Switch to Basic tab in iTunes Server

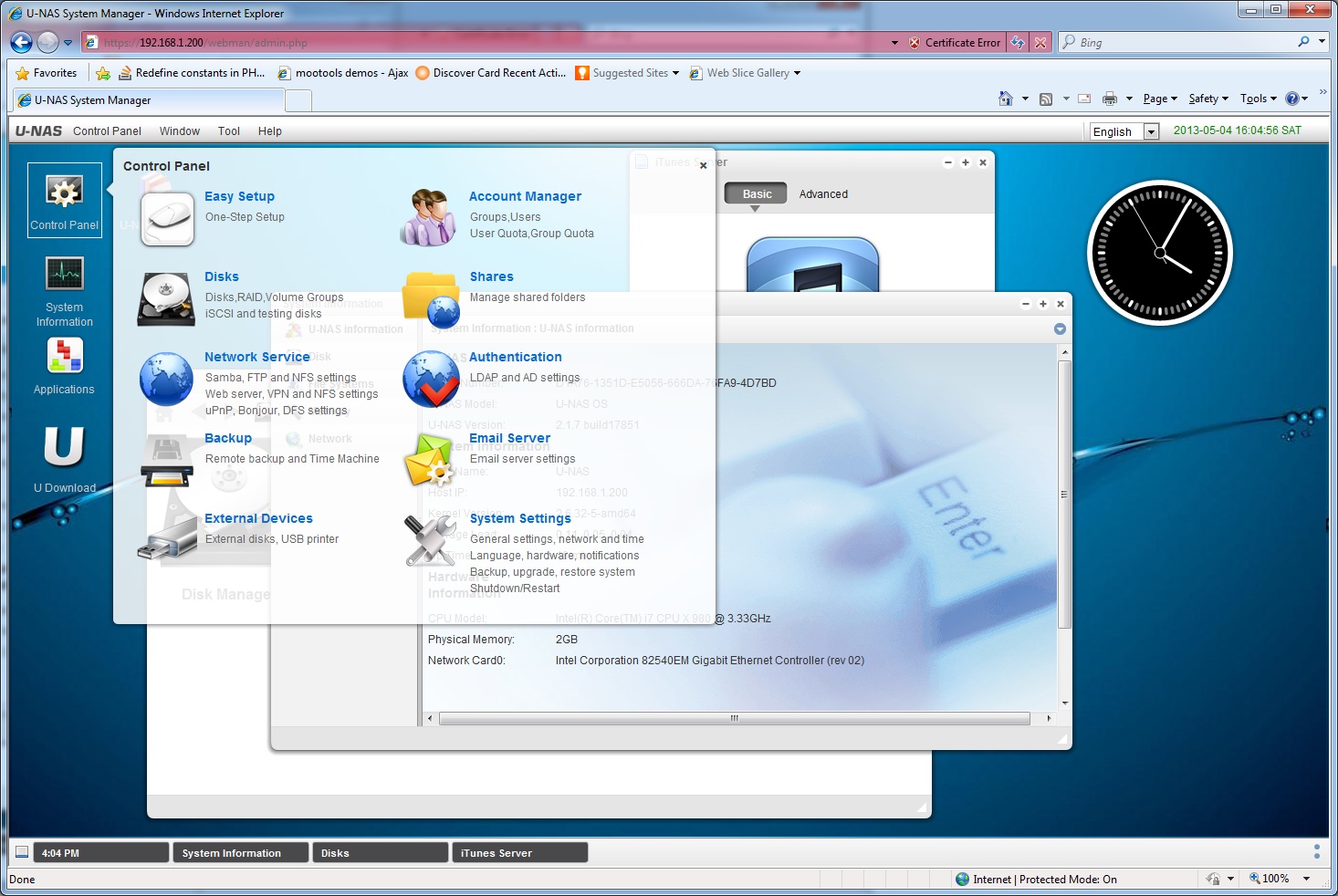coord(757,193)
